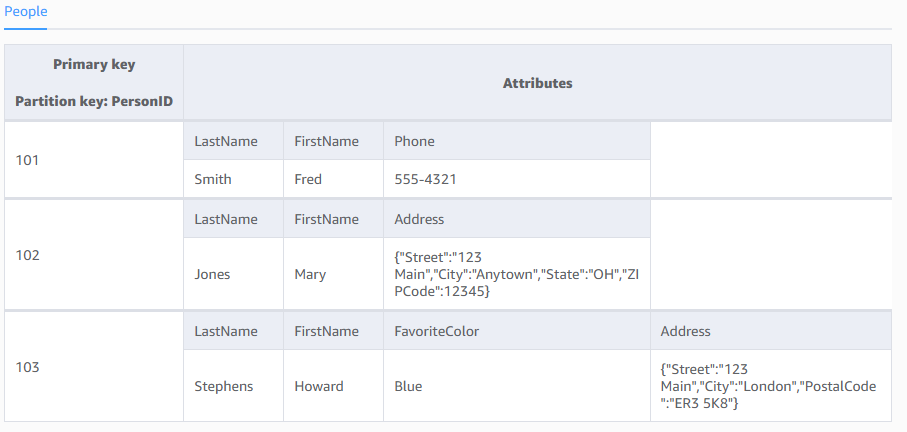Click the Fred first name cell
907x432 pixels.
308,179
